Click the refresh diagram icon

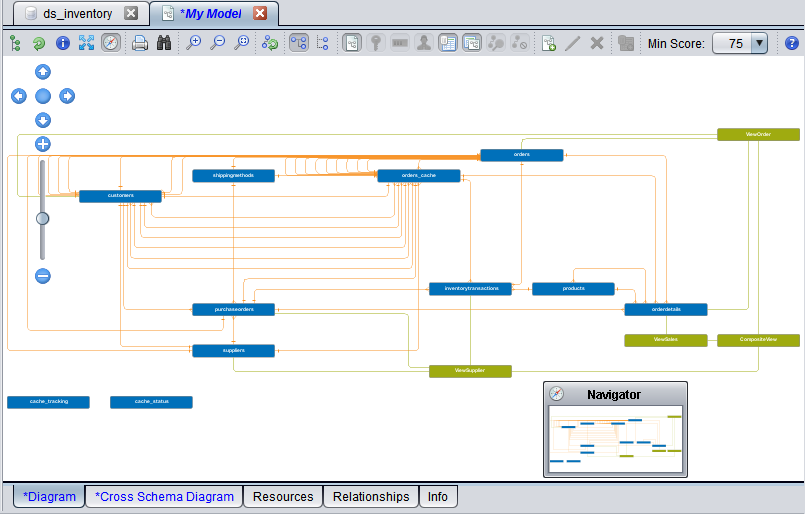click(39, 43)
